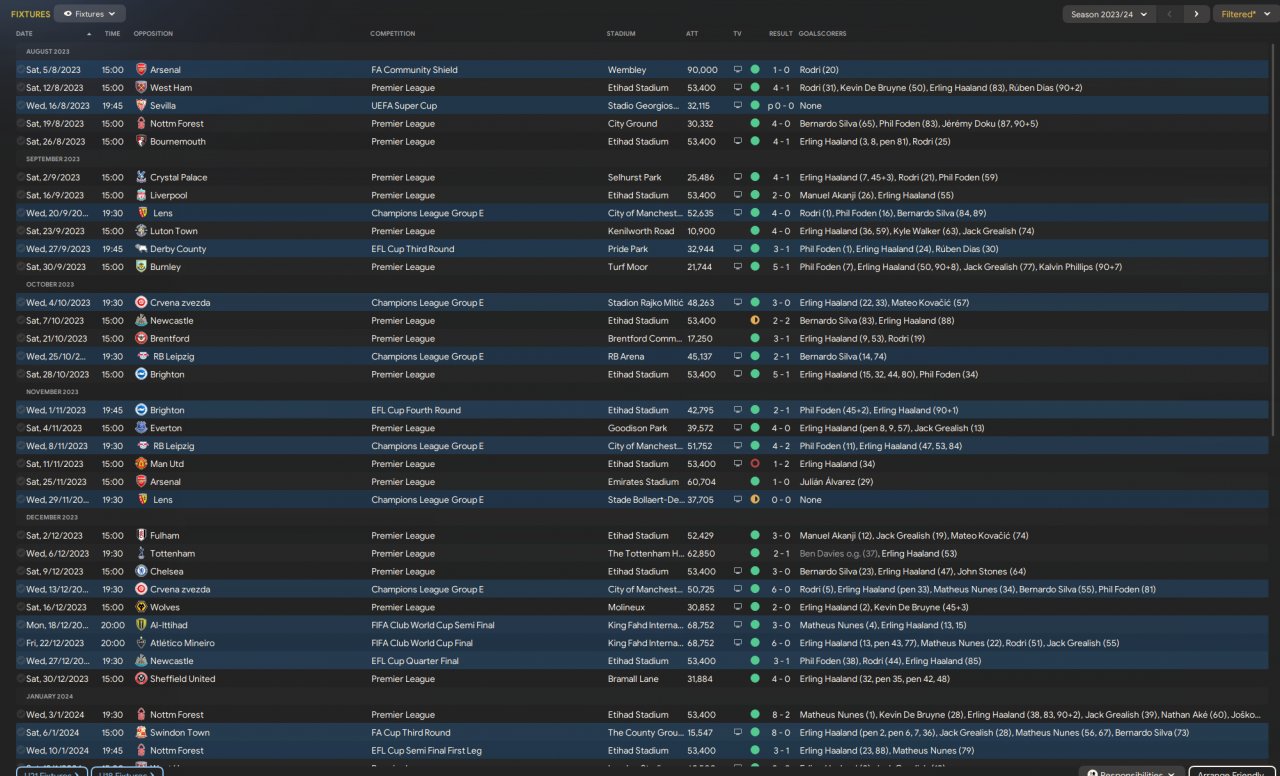This screenshot has width=1280, height=776.
Task: Click the Tottenham club badge
Action: (141, 554)
